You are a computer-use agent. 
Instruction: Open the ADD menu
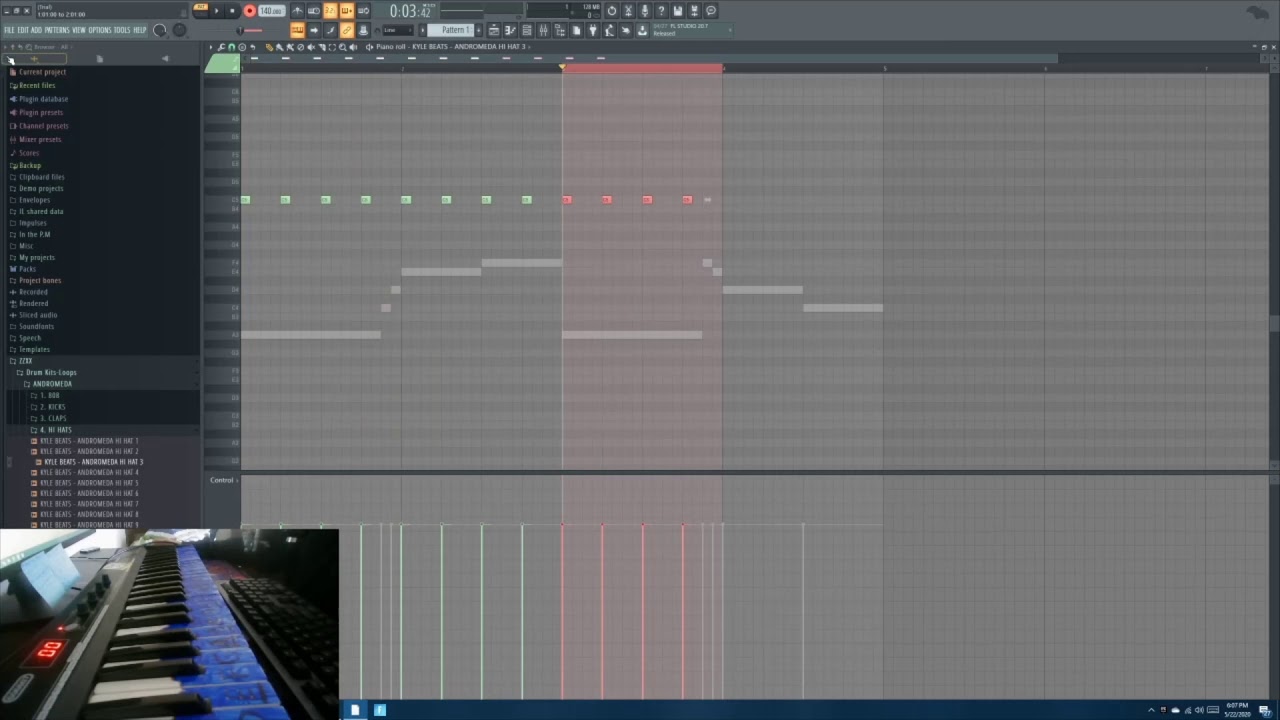36,30
